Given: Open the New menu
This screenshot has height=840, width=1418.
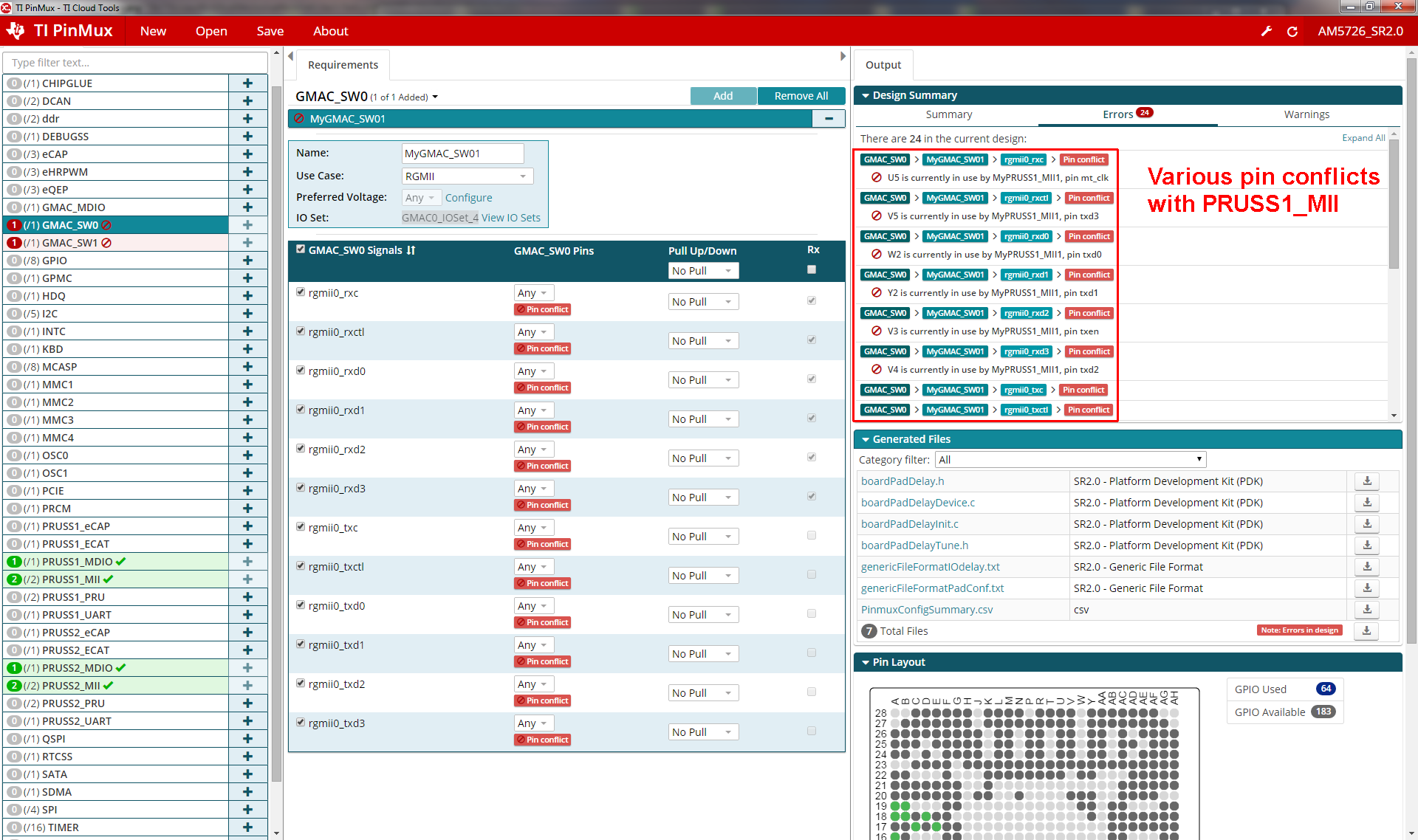Looking at the screenshot, I should [153, 31].
